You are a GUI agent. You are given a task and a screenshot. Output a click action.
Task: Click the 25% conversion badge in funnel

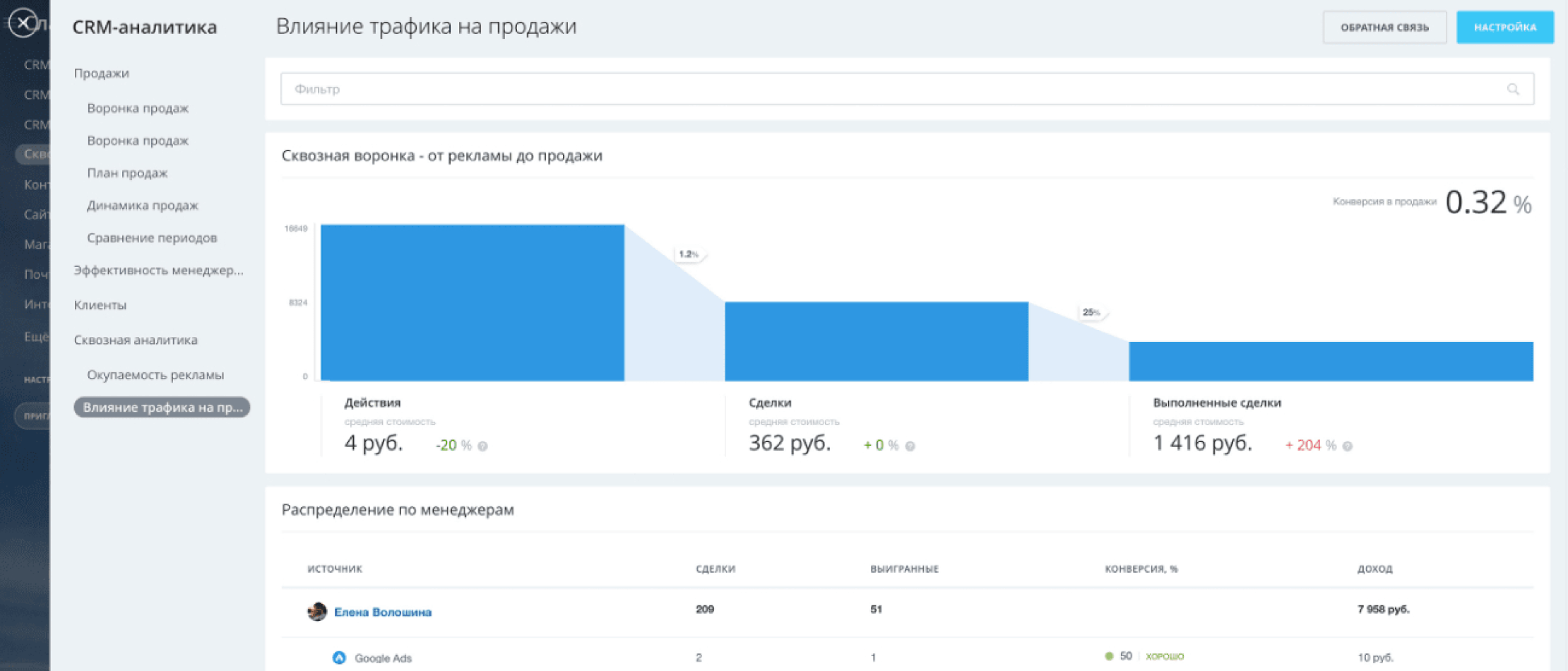pyautogui.click(x=1091, y=312)
